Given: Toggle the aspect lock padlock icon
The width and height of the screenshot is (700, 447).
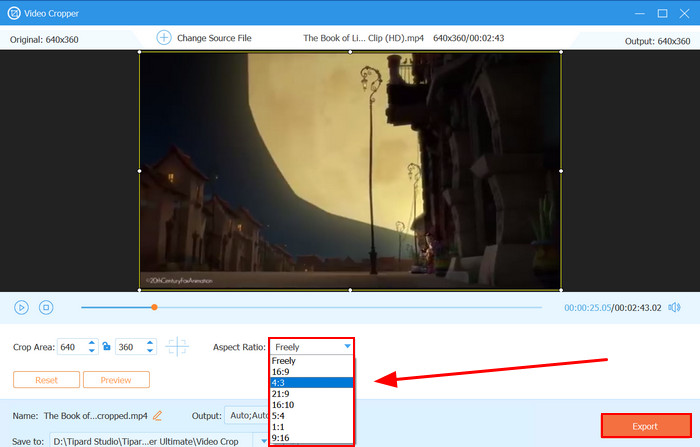Looking at the screenshot, I should point(106,347).
